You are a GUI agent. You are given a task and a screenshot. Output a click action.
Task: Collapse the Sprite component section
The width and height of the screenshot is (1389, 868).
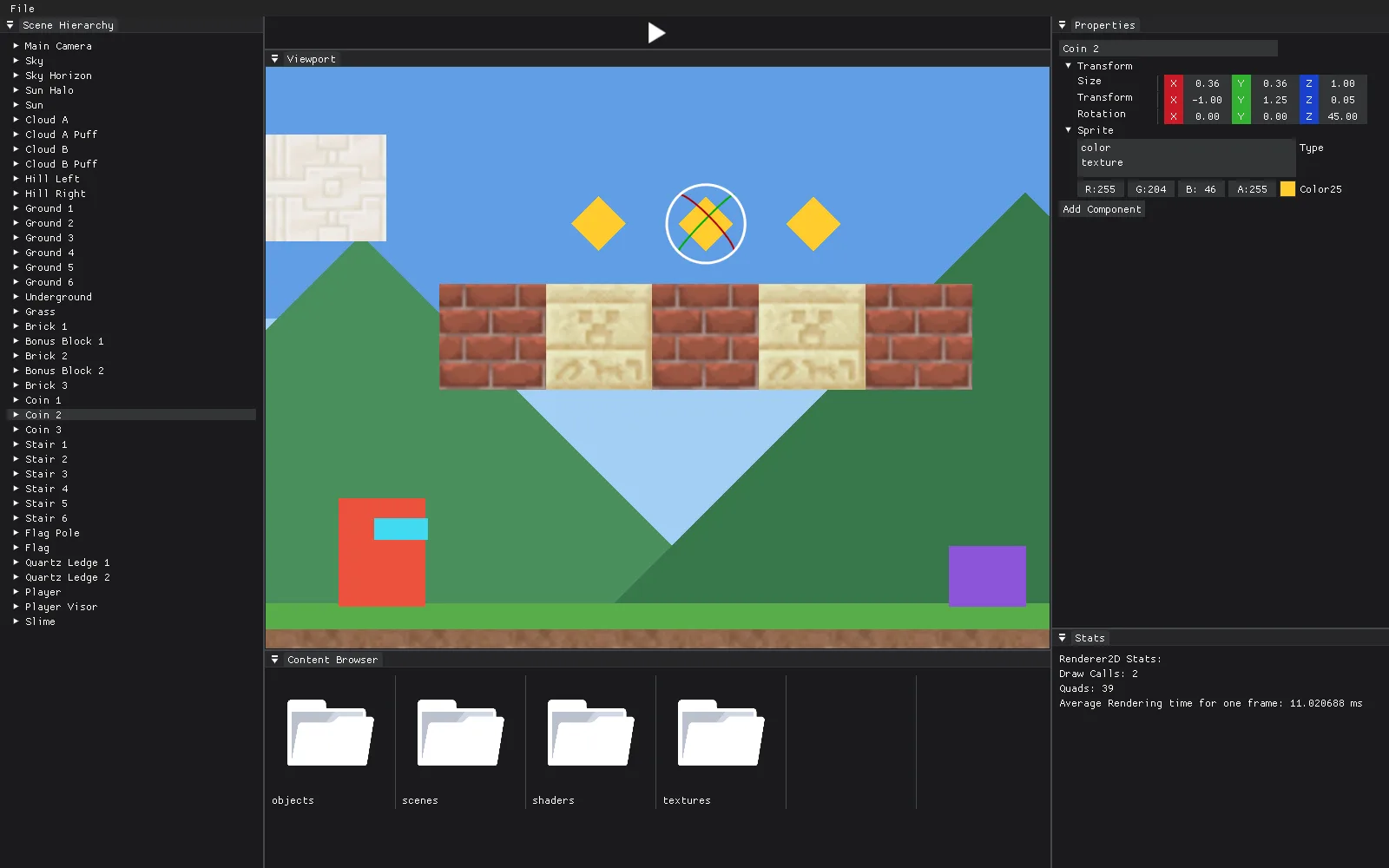[1069, 130]
